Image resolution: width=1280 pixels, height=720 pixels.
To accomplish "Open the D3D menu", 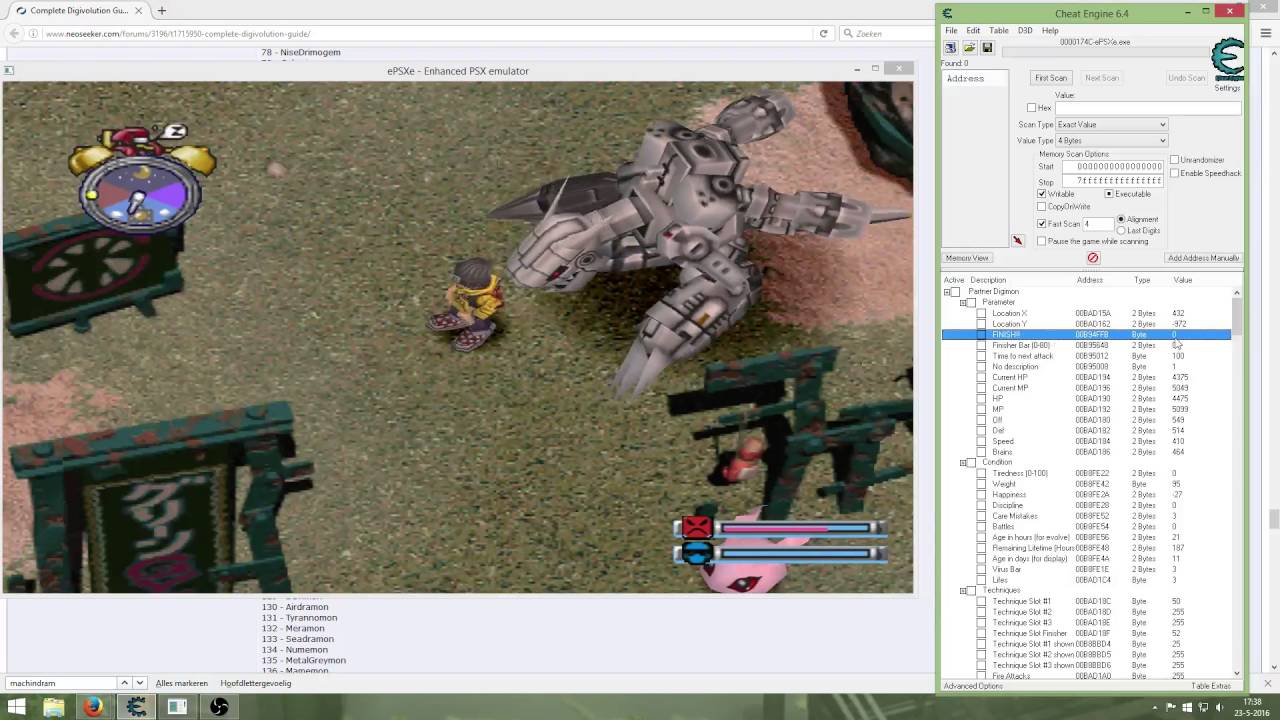I will tap(1025, 31).
